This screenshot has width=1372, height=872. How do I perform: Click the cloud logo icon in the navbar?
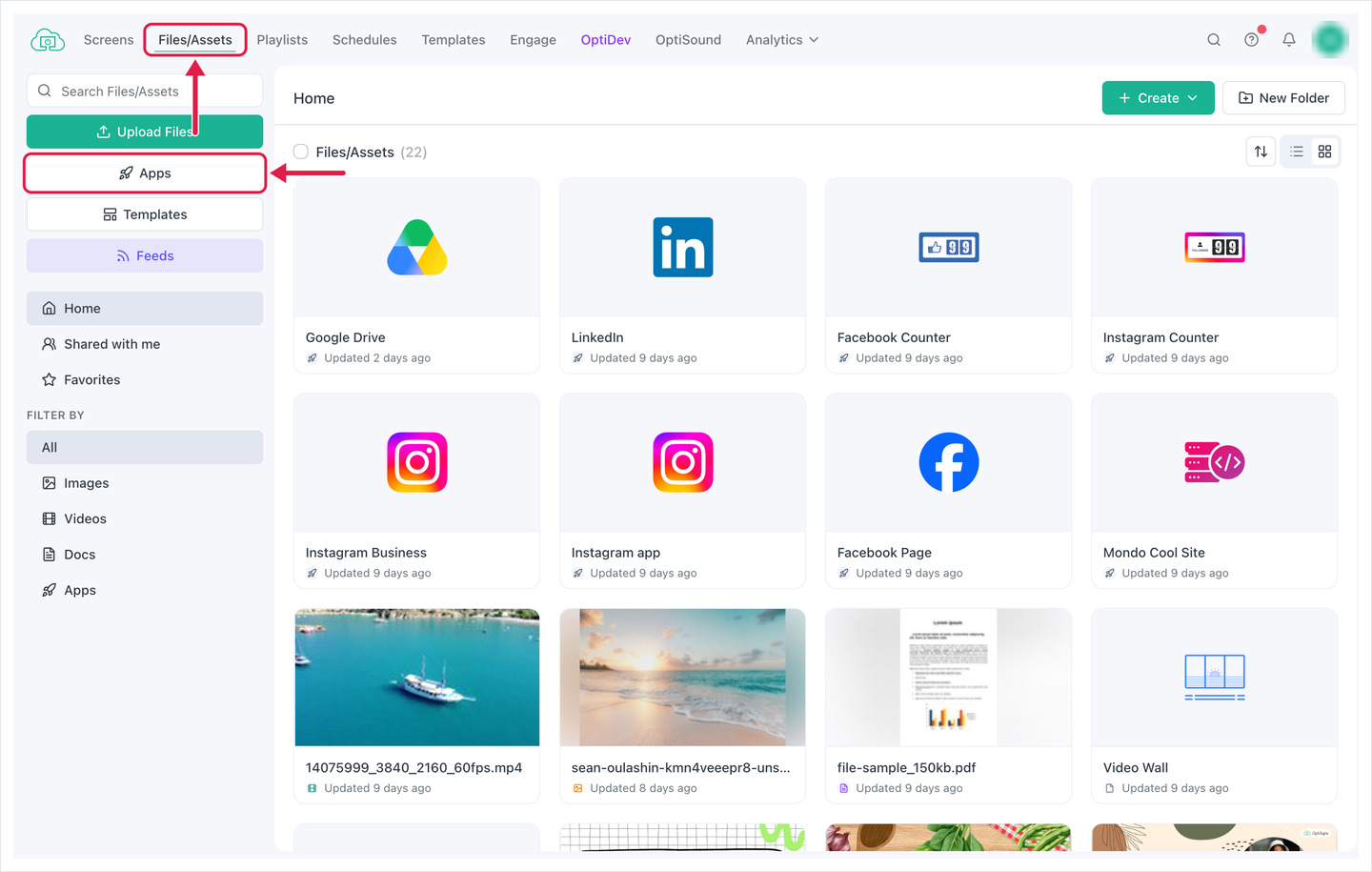pyautogui.click(x=48, y=40)
